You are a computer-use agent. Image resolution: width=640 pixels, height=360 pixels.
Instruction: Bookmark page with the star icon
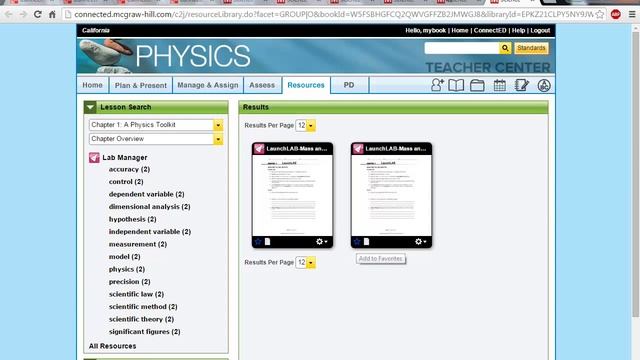[x=600, y=15]
